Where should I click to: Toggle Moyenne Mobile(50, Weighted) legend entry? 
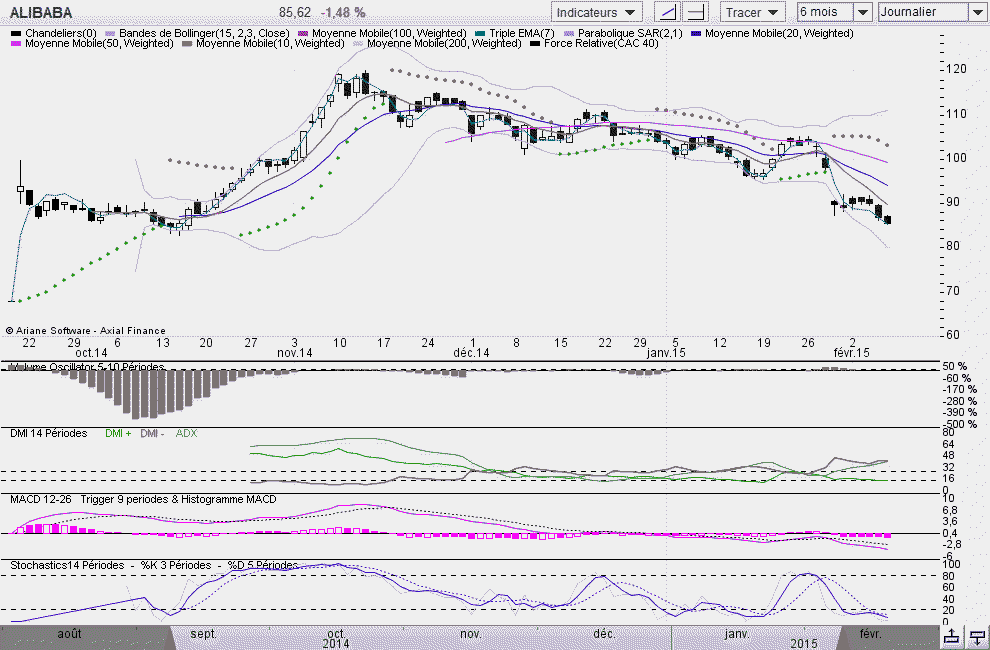coord(92,44)
